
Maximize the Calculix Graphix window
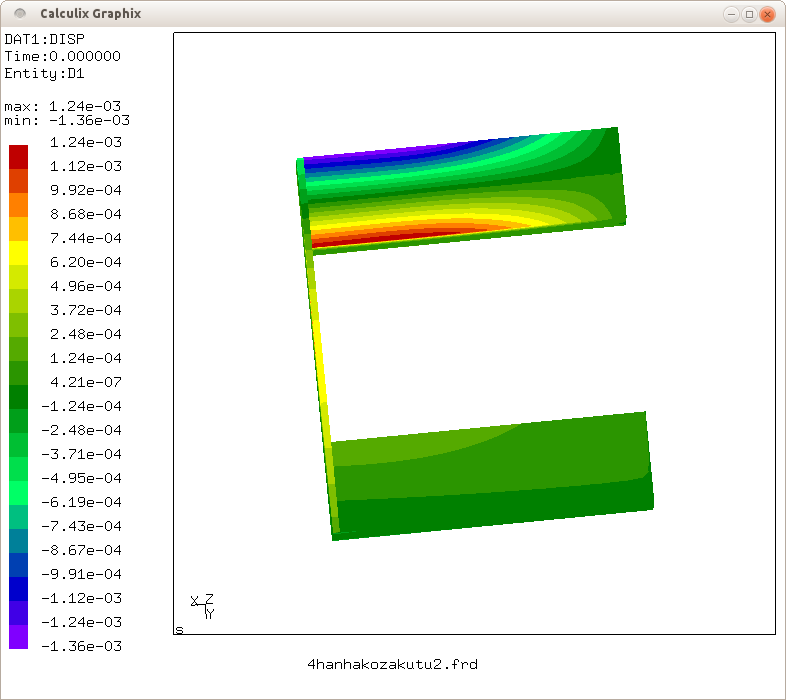(x=749, y=14)
